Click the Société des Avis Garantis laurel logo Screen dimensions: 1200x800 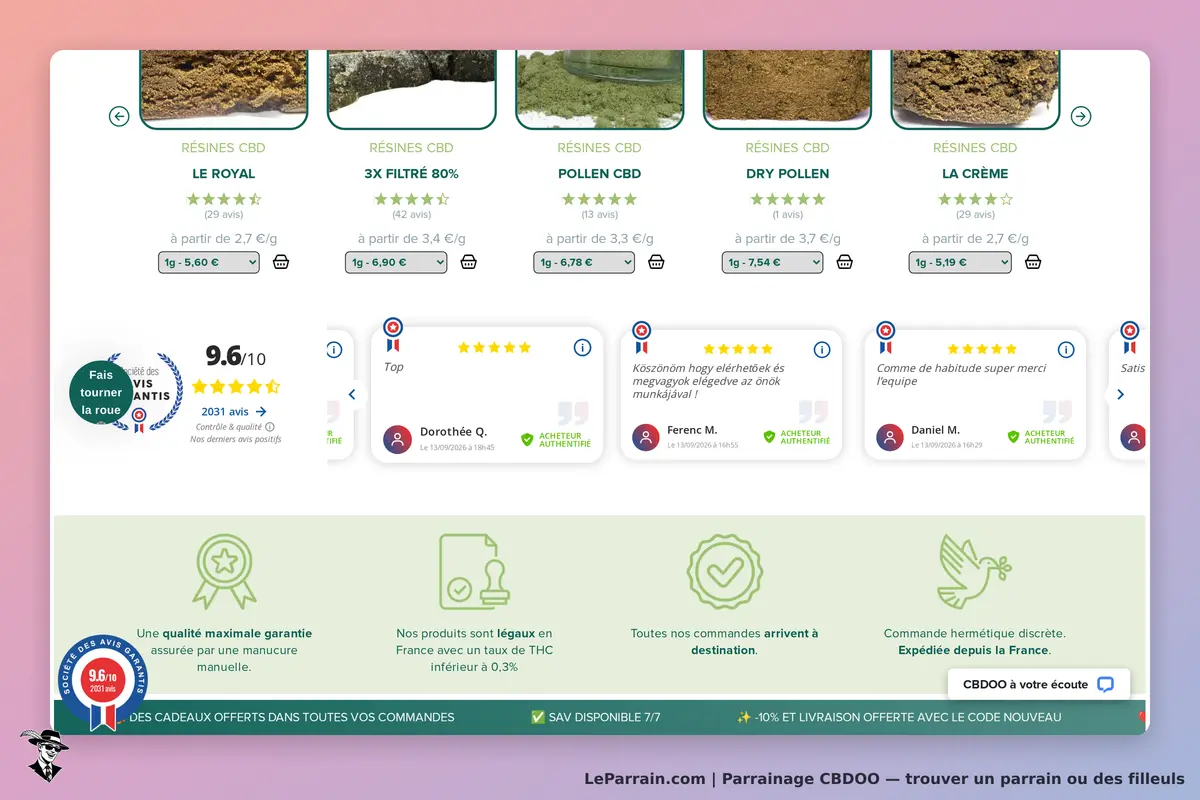pos(145,392)
